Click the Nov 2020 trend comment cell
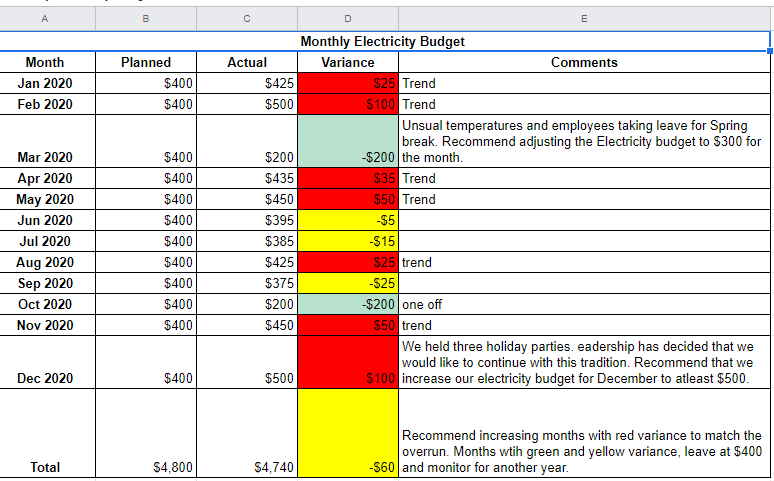Viewport: 774px width, 481px height. pyautogui.click(x=584, y=325)
